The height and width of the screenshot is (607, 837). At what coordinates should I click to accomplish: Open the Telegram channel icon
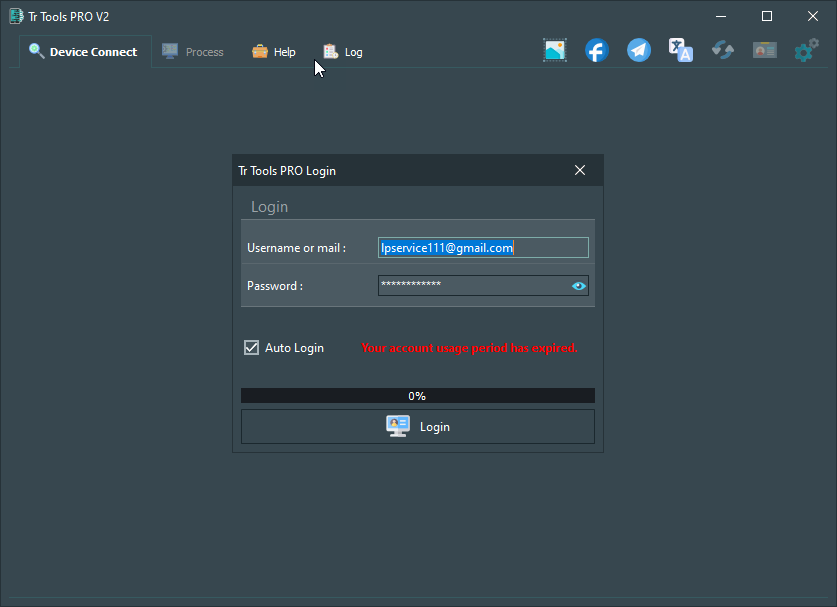(639, 50)
